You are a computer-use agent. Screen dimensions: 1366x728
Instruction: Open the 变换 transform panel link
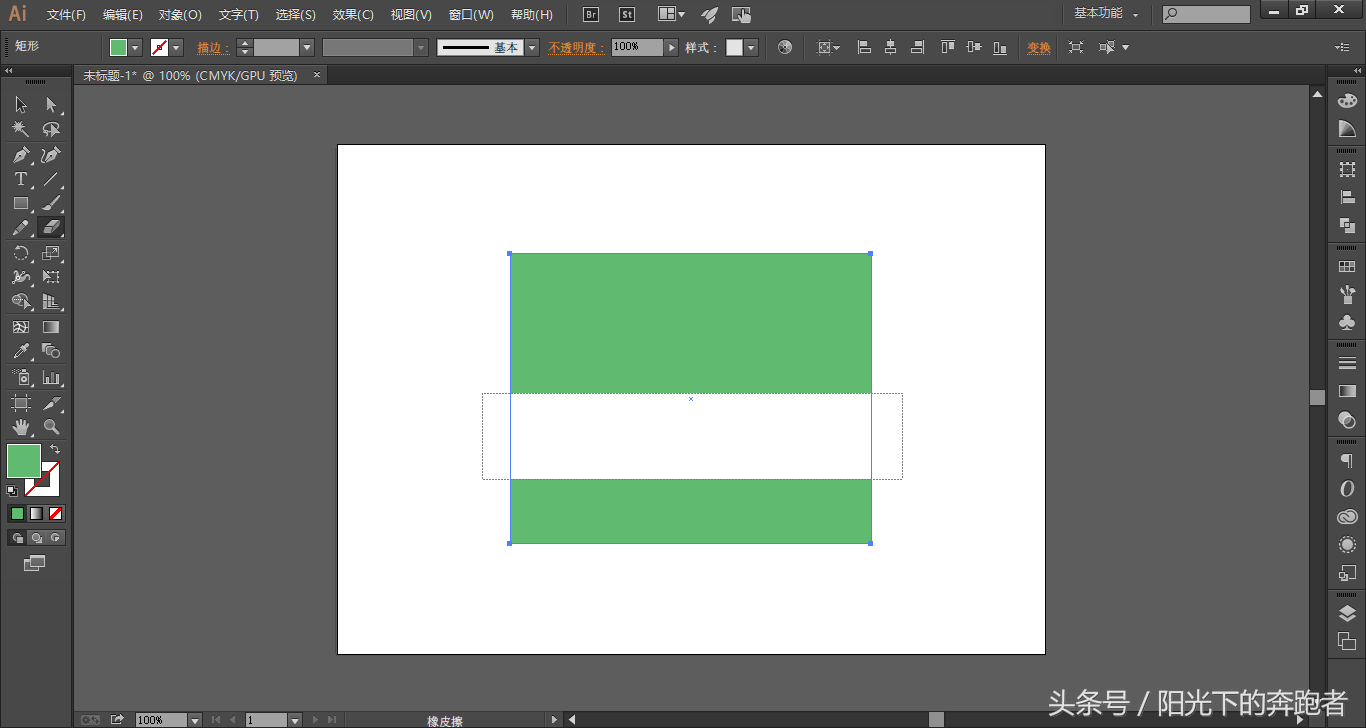point(1039,48)
